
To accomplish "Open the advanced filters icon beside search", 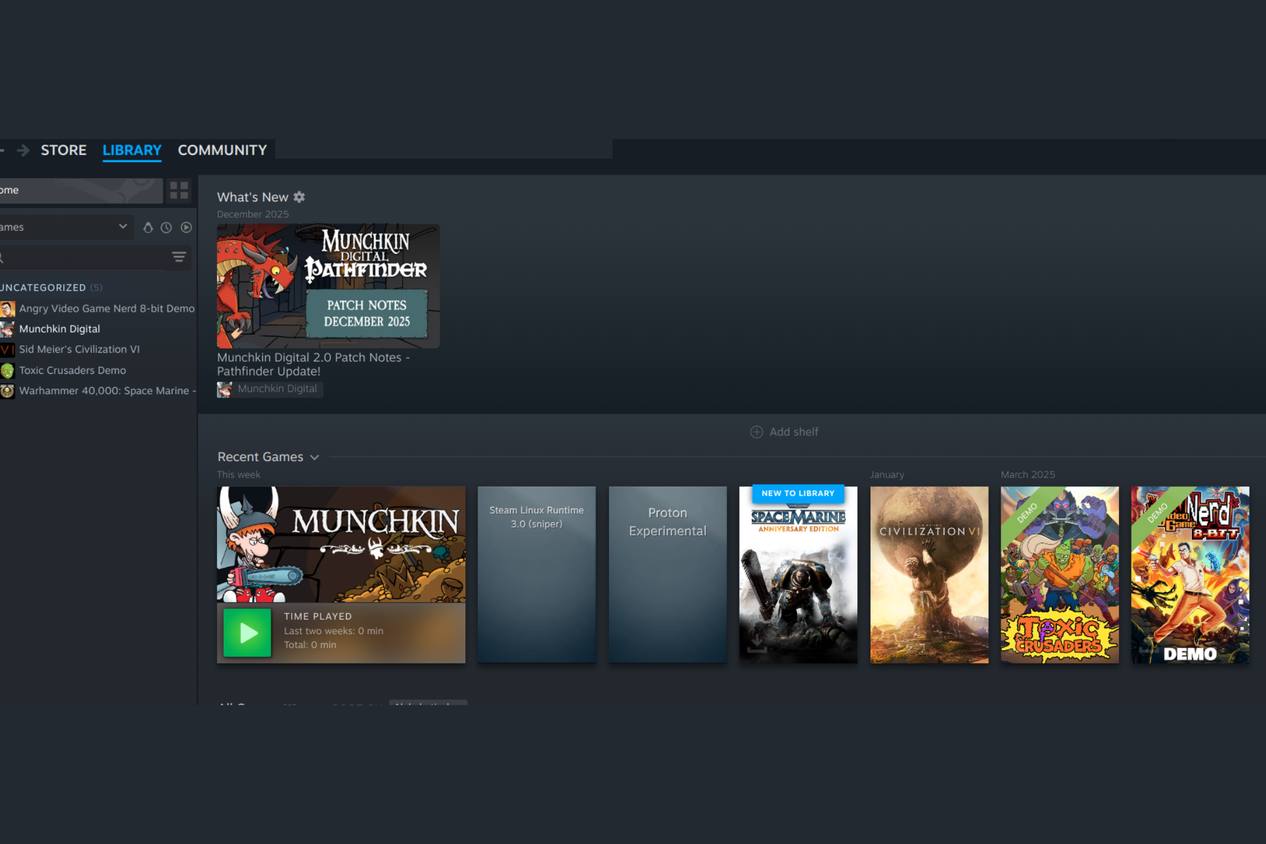I will (179, 257).
